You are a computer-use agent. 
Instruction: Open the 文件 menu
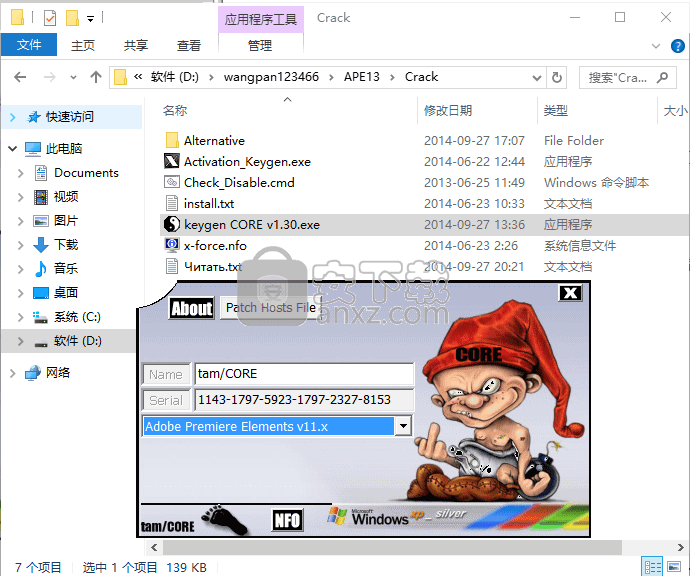tap(29, 45)
